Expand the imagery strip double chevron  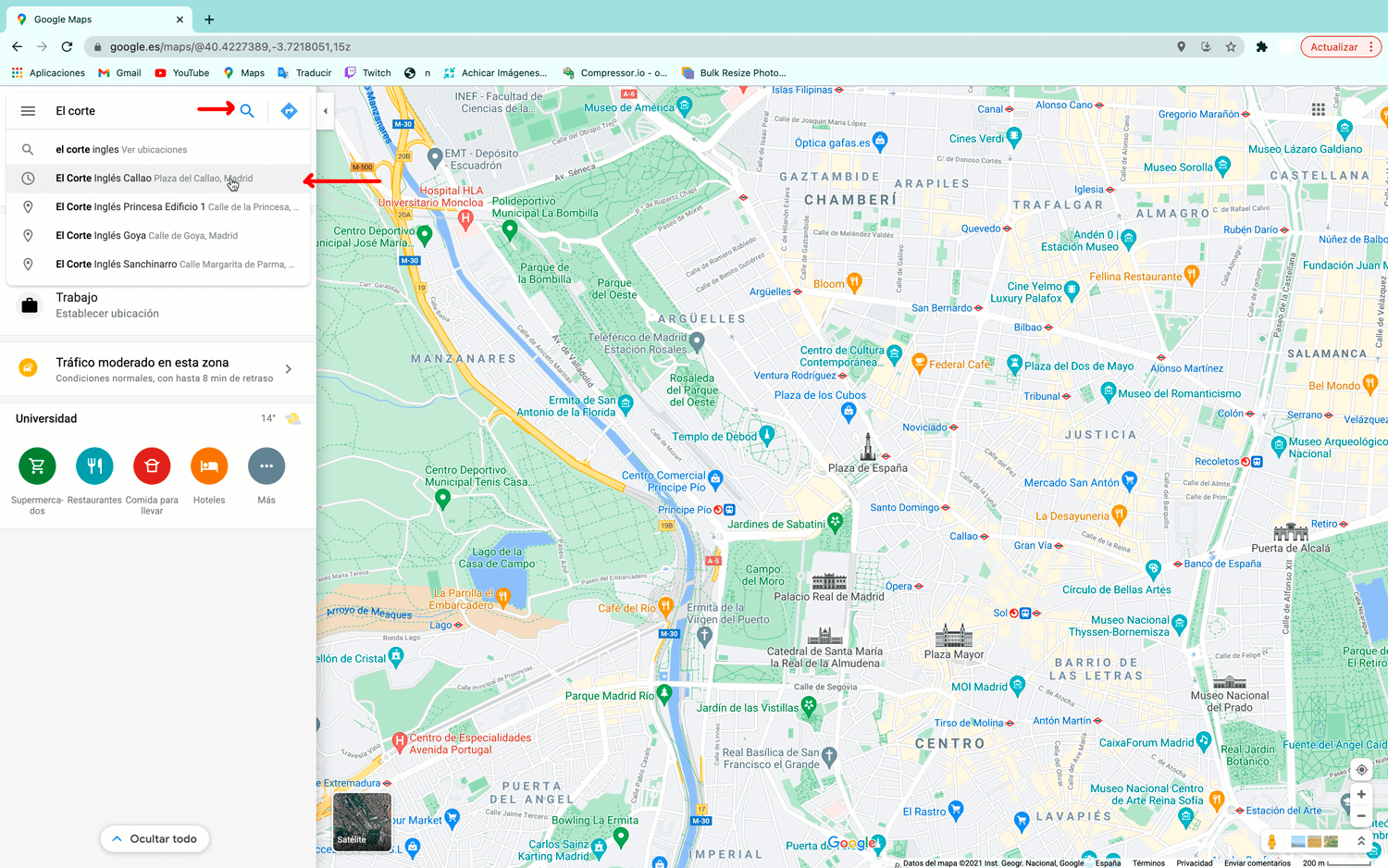tap(1361, 841)
